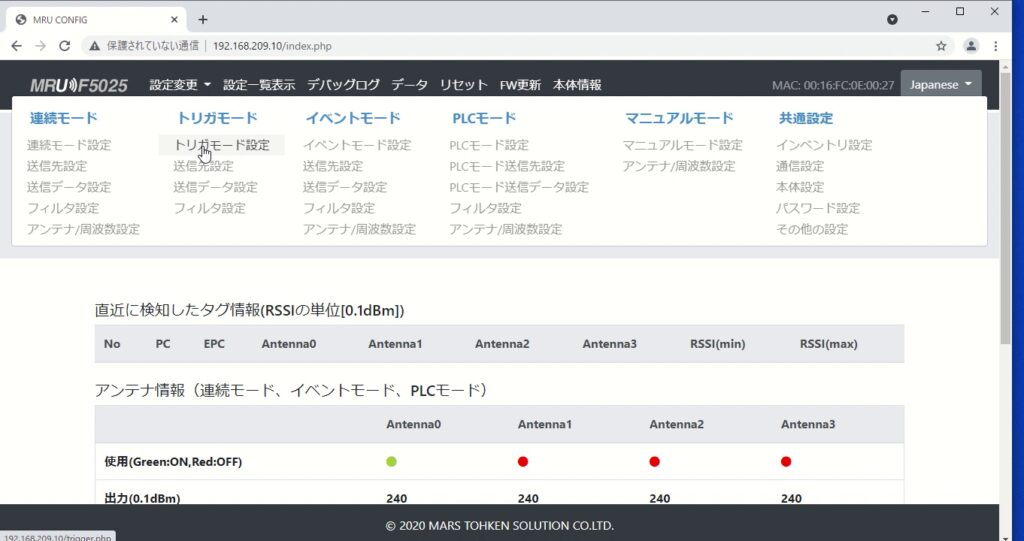The image size is (1024, 541).
Task: Select パスワード設定
Action: [x=818, y=208]
